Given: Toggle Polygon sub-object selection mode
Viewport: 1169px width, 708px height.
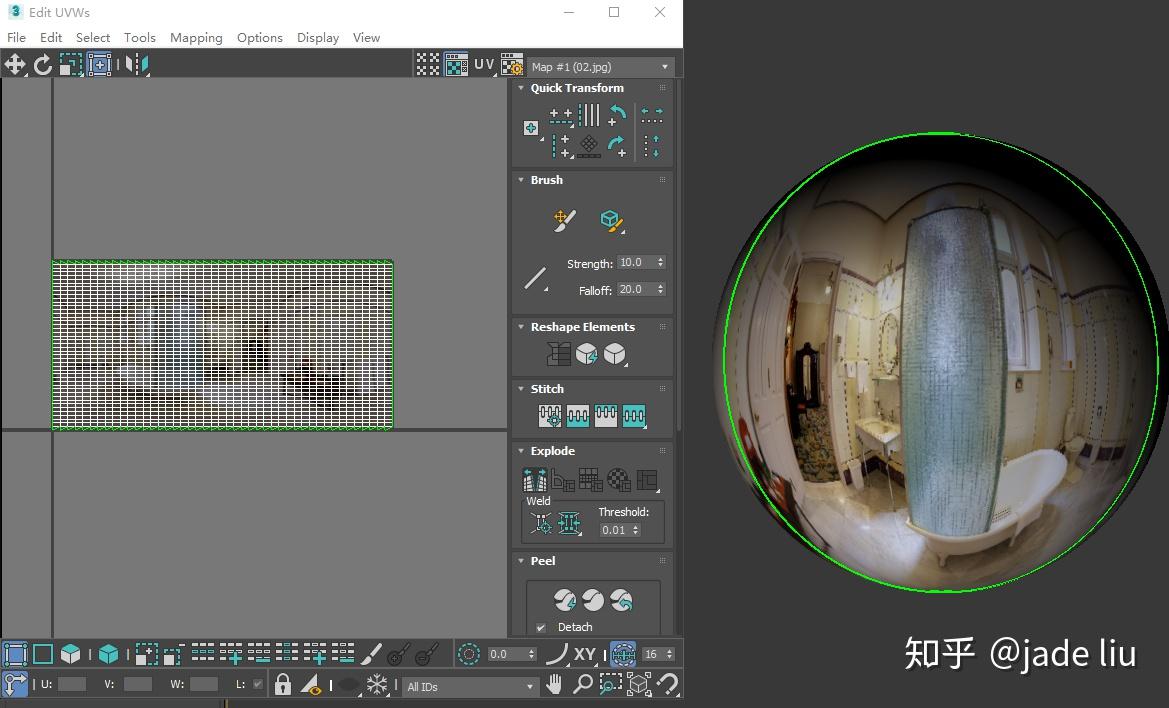Looking at the screenshot, I should [70, 654].
